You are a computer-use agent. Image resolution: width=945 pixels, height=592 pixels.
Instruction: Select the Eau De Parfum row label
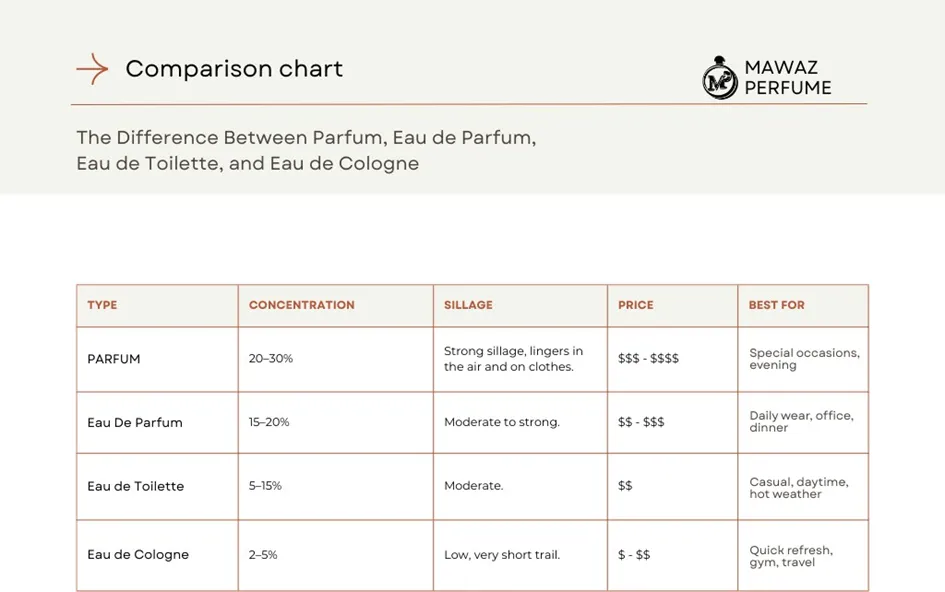pos(135,423)
